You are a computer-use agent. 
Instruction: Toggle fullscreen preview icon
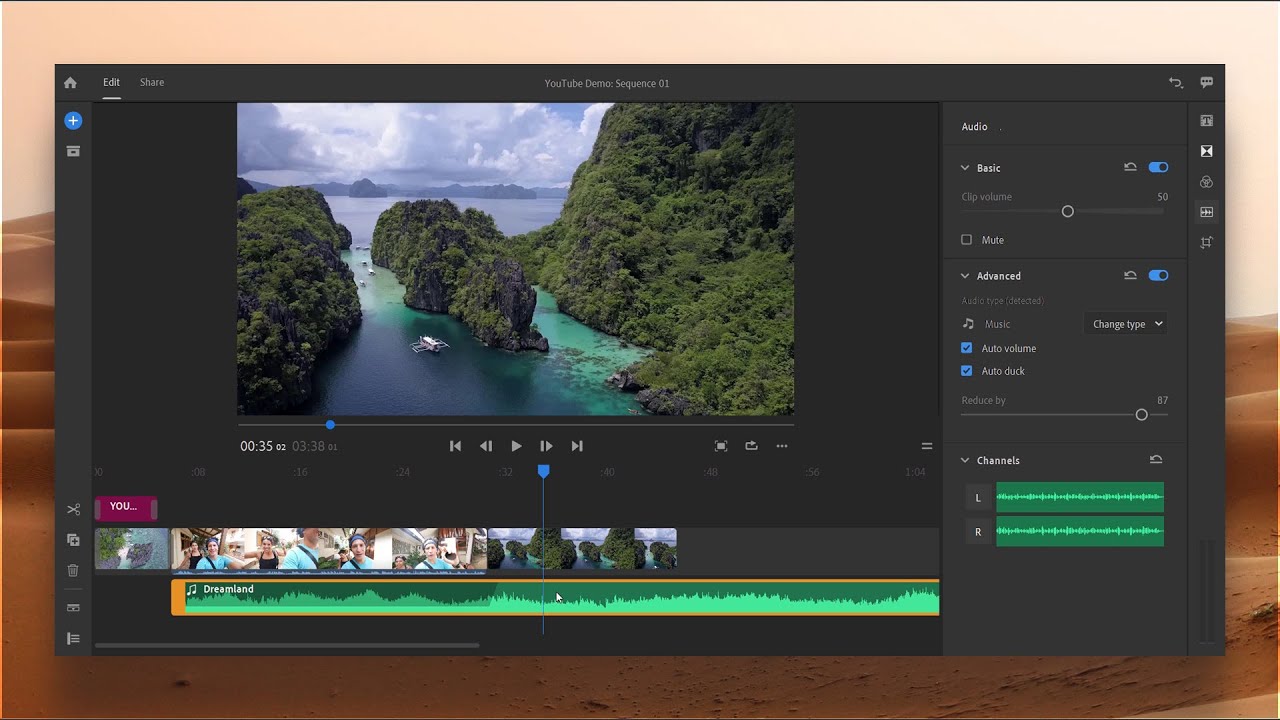pyautogui.click(x=721, y=446)
